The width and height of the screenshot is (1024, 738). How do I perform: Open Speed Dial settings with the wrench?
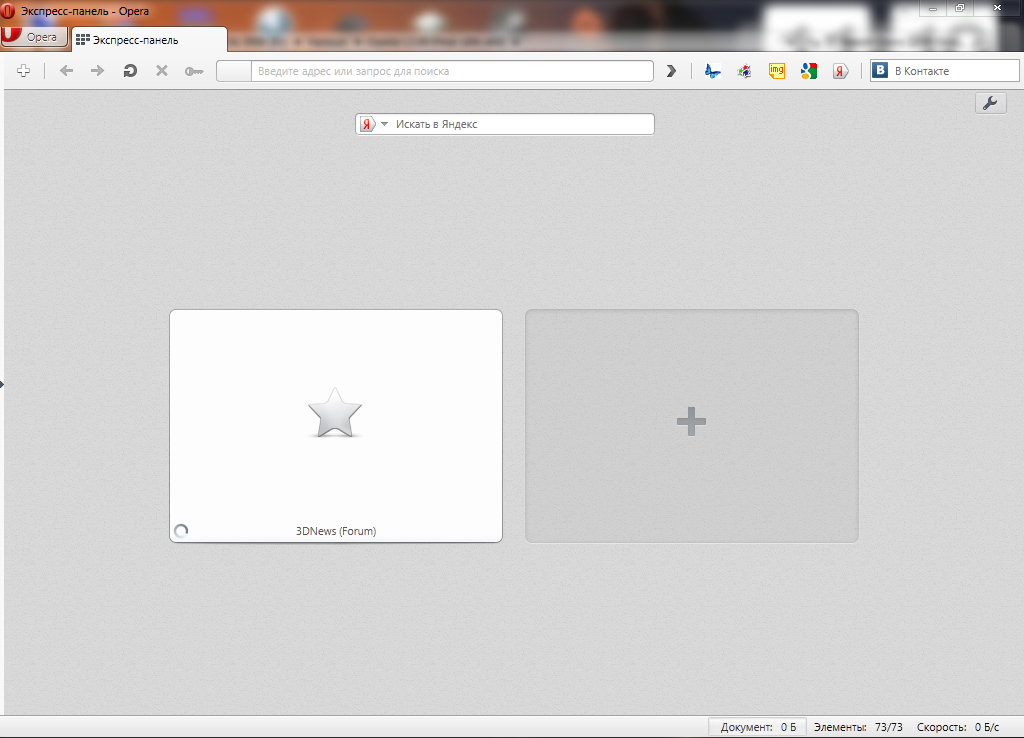(990, 103)
